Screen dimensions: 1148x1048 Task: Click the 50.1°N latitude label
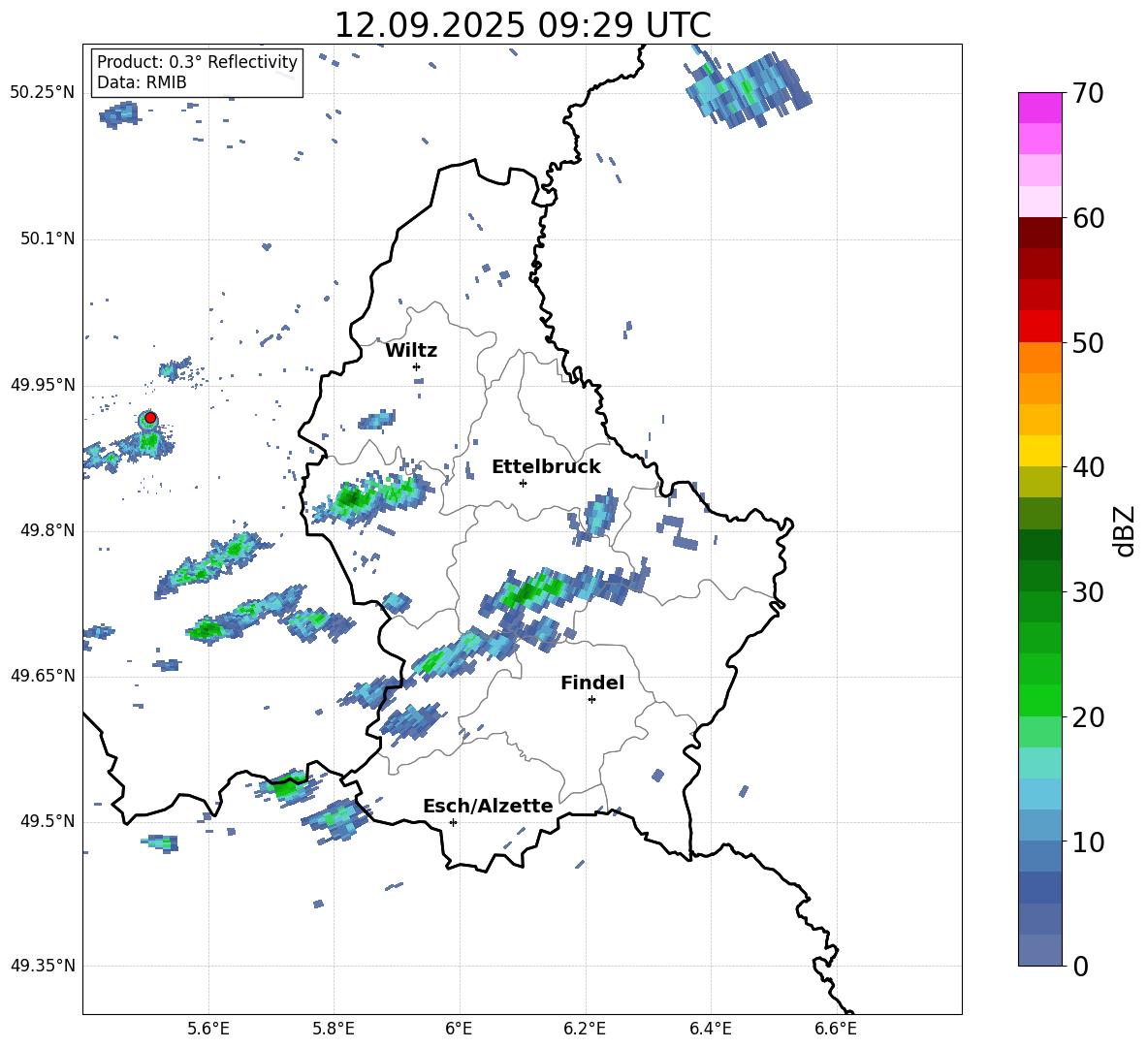pos(48,239)
